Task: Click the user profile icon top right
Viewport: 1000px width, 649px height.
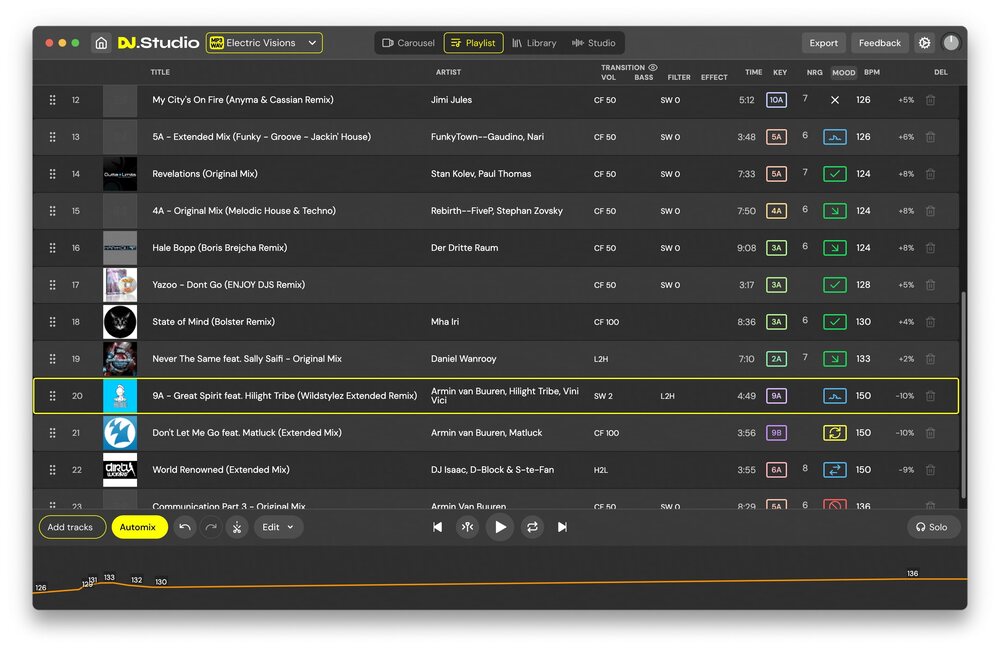Action: click(x=953, y=43)
